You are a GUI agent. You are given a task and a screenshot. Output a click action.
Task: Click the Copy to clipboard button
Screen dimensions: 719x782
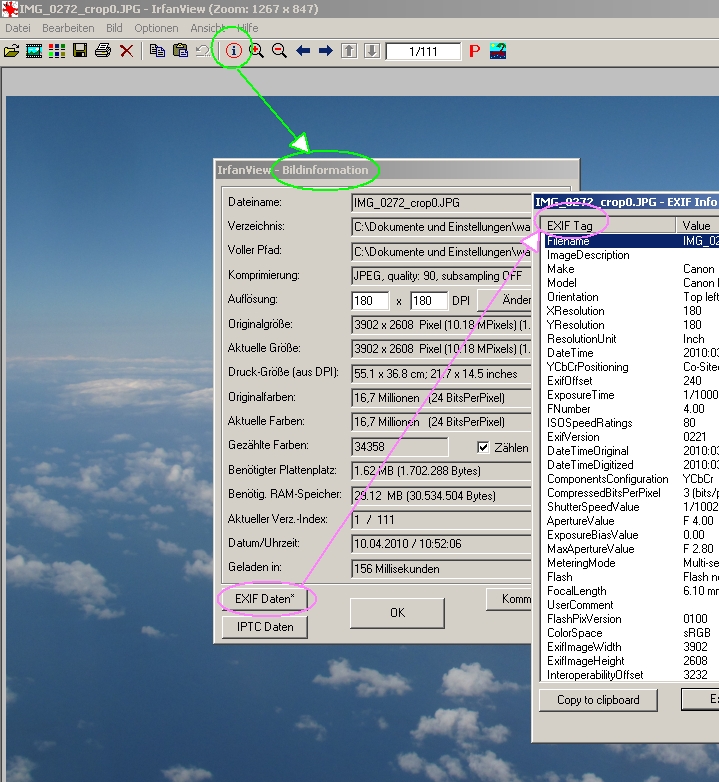pyautogui.click(x=598, y=700)
